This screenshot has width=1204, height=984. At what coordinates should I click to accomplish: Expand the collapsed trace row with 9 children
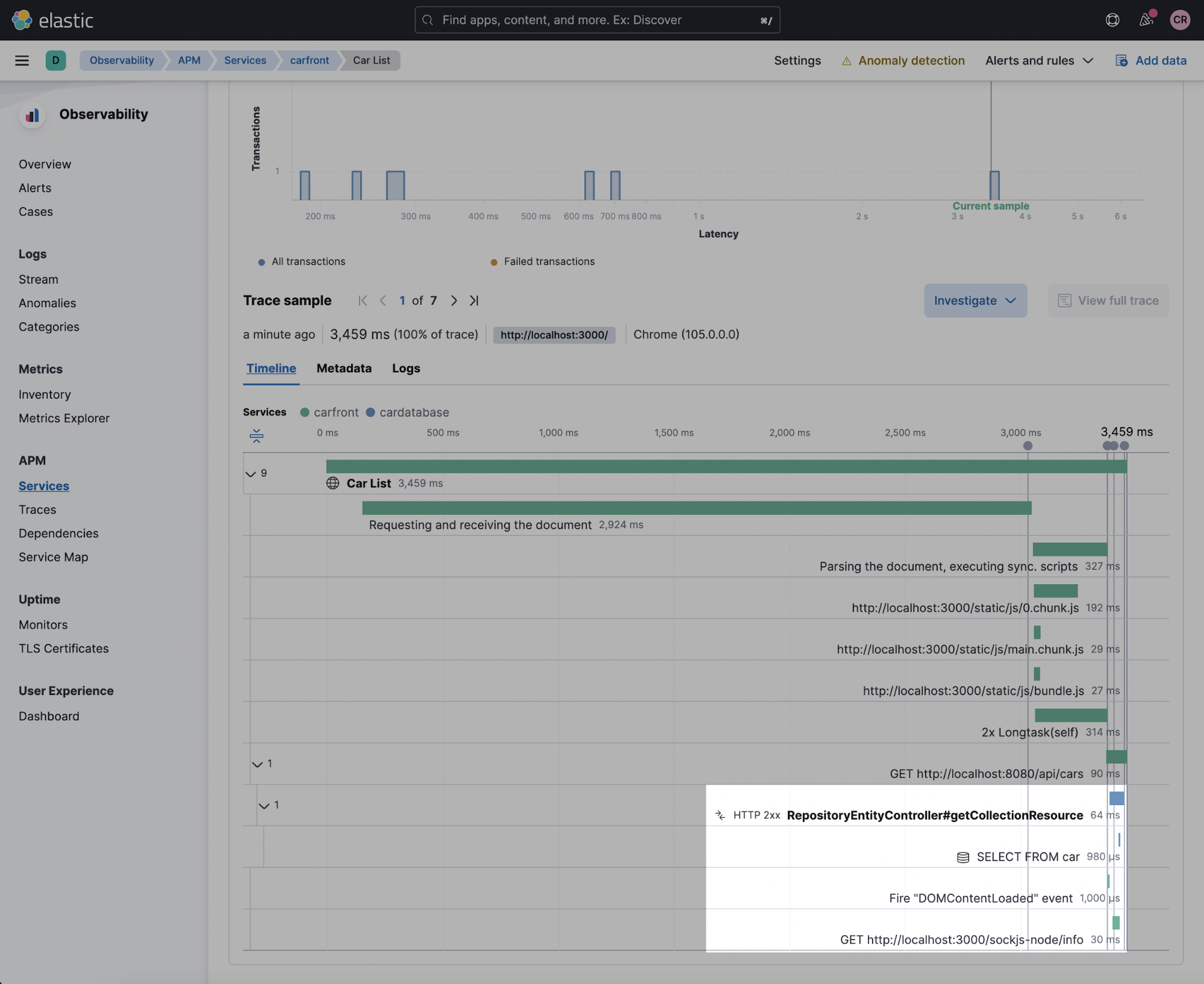pyautogui.click(x=252, y=471)
